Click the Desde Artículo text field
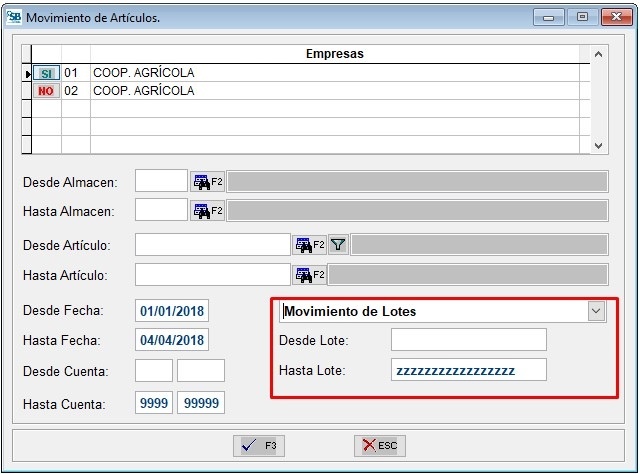The image size is (640, 474). (x=212, y=244)
